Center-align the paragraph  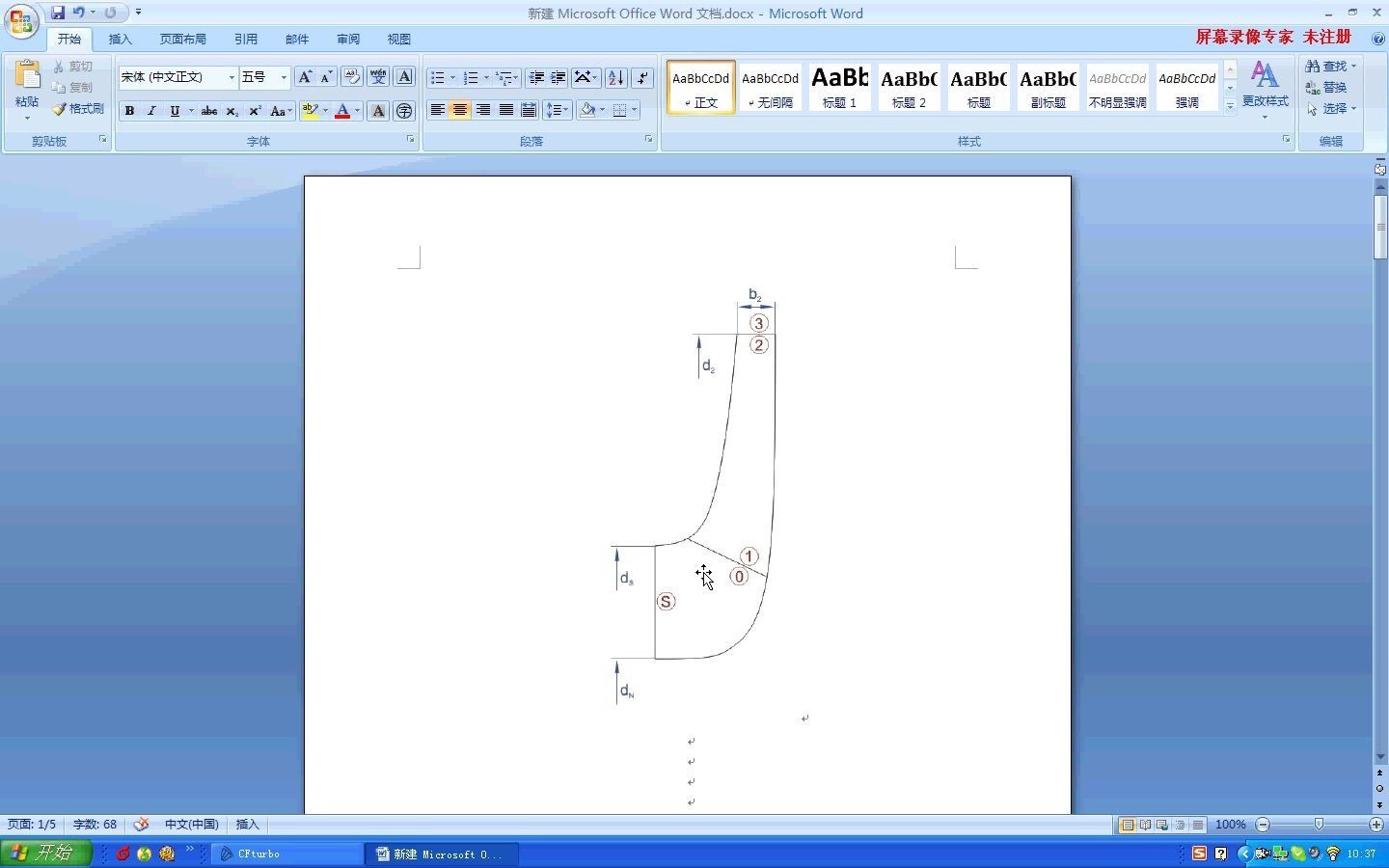tap(460, 110)
